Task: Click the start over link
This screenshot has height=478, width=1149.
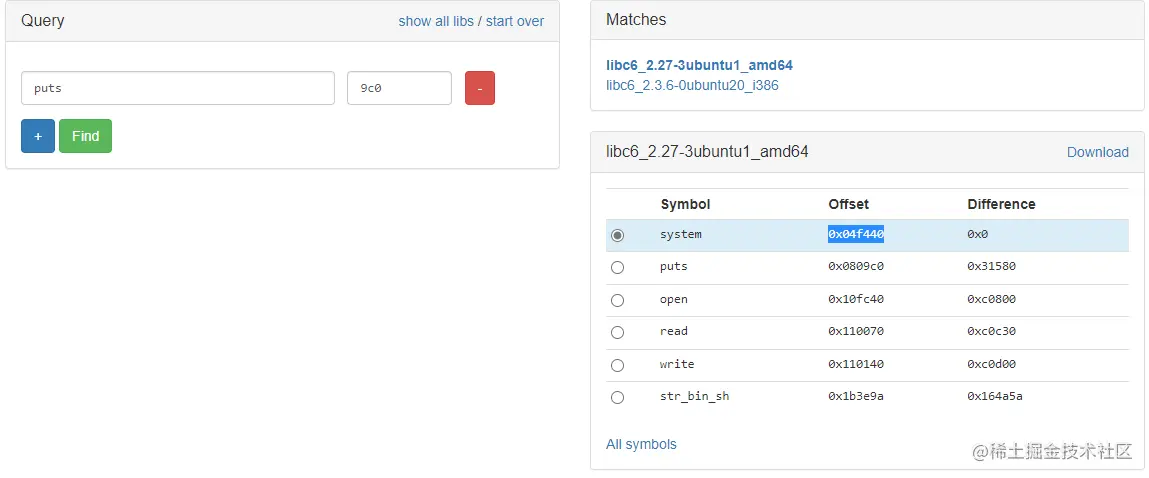Action: click(x=515, y=21)
